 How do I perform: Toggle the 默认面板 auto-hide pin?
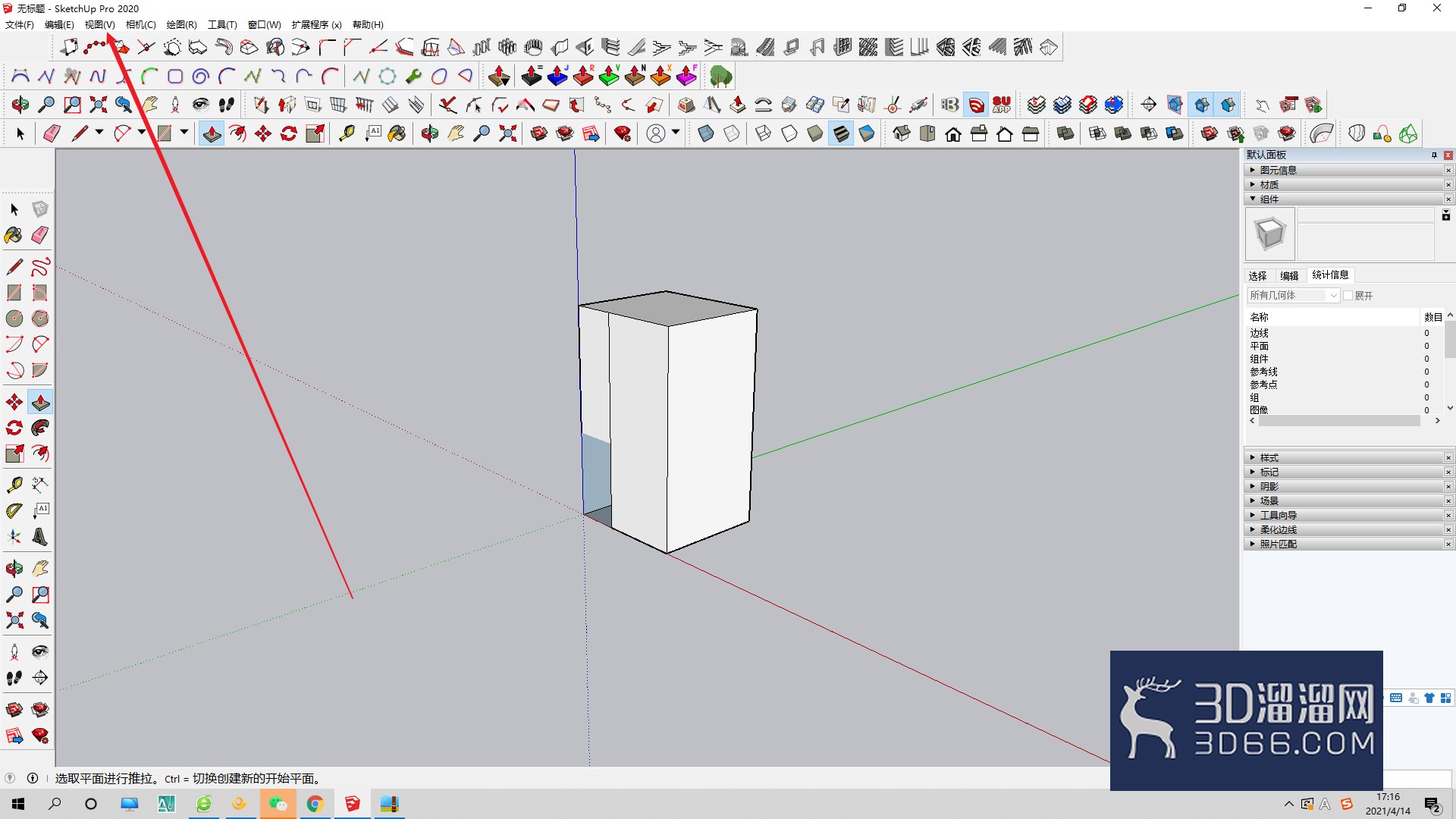1434,155
